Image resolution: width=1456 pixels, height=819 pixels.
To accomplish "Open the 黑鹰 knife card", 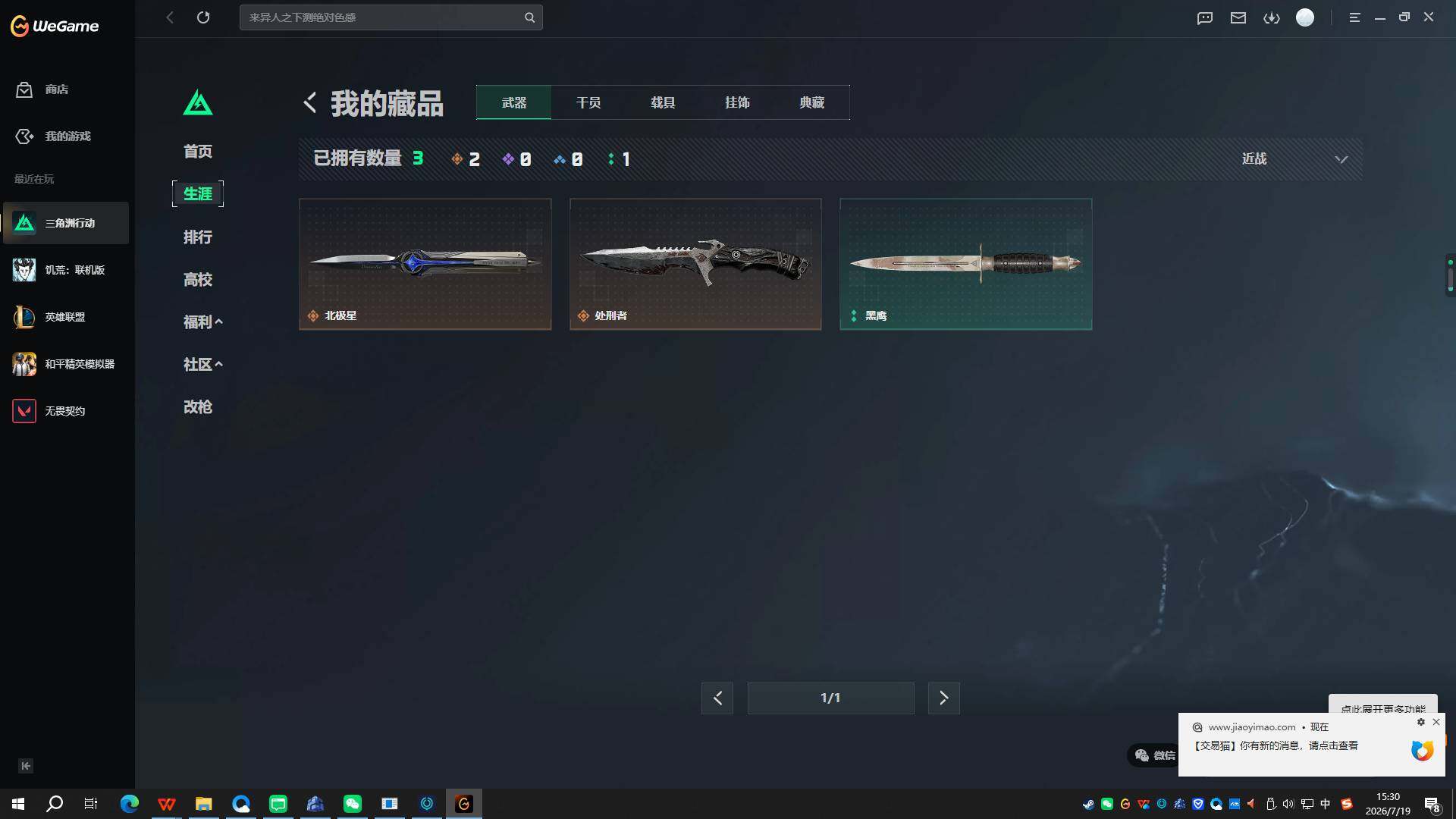I will point(966,264).
